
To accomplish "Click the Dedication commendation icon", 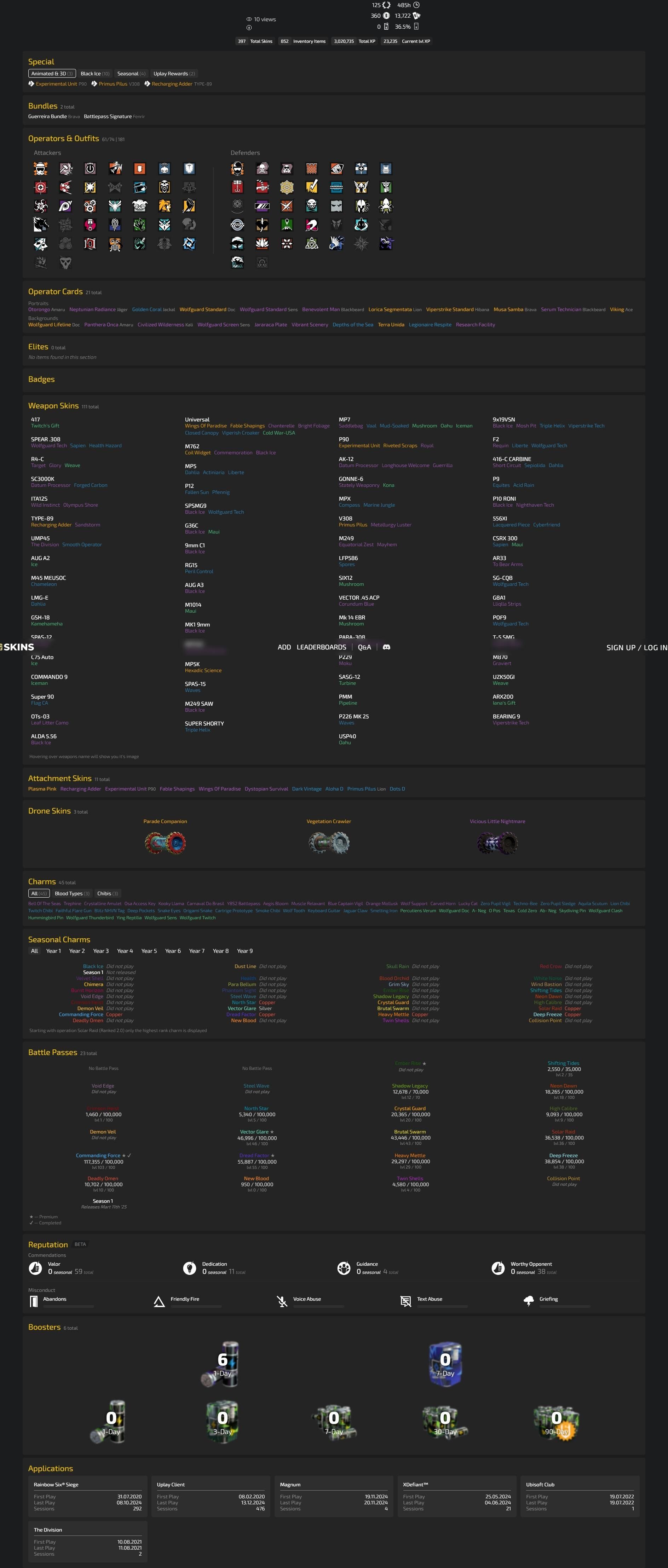I will coord(189,1268).
